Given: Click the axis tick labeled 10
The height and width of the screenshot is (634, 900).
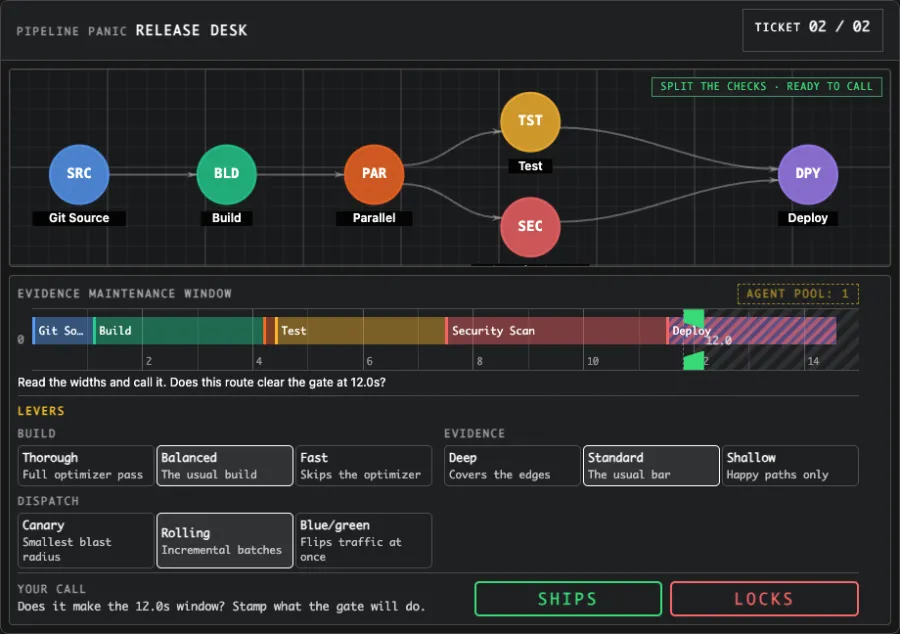Looking at the screenshot, I should pos(592,361).
